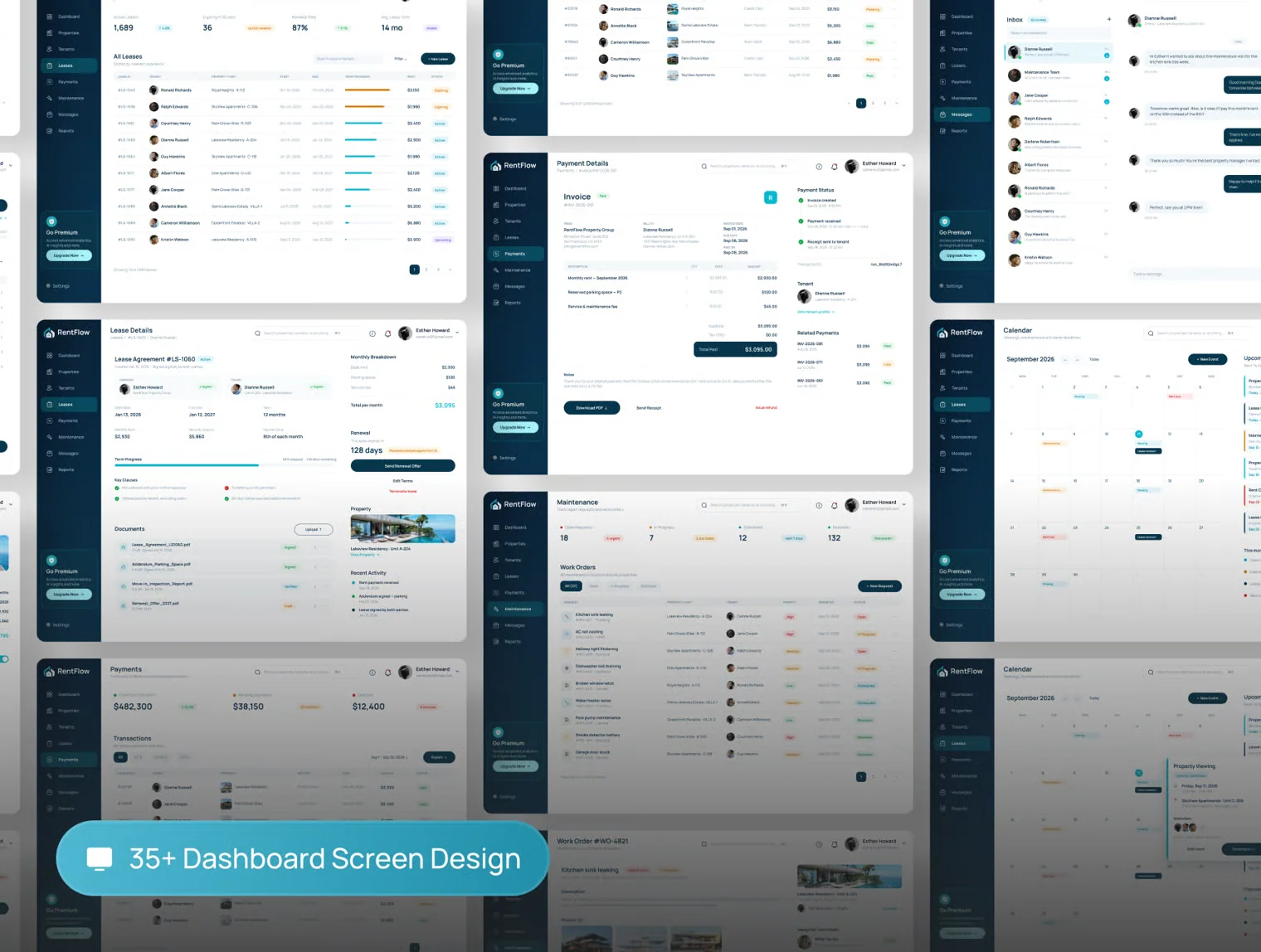Open Maintenance icon in Lease Details sidebar

[50, 437]
